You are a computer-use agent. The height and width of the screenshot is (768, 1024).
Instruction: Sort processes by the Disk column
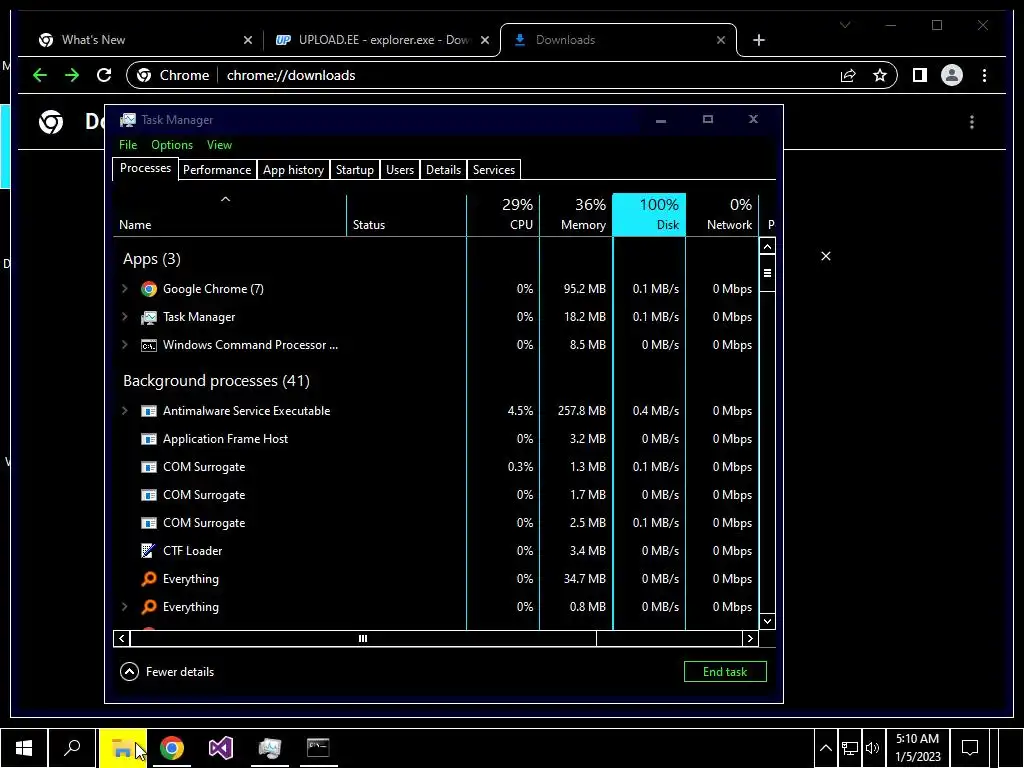point(649,214)
